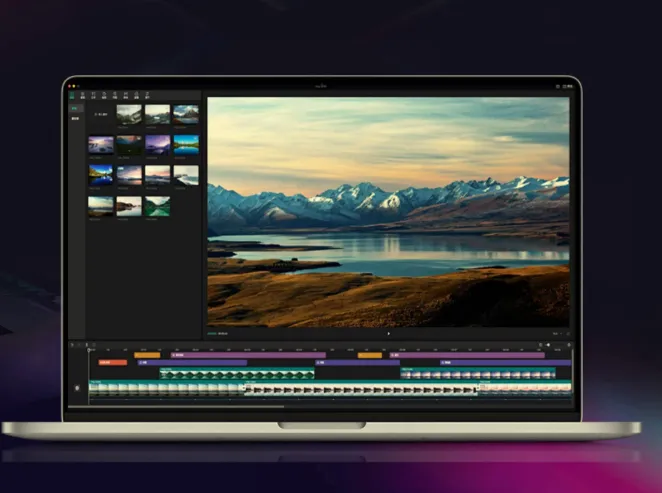
Task: Pick the snowy mountain thumbnail in top row
Action: pos(186,114)
